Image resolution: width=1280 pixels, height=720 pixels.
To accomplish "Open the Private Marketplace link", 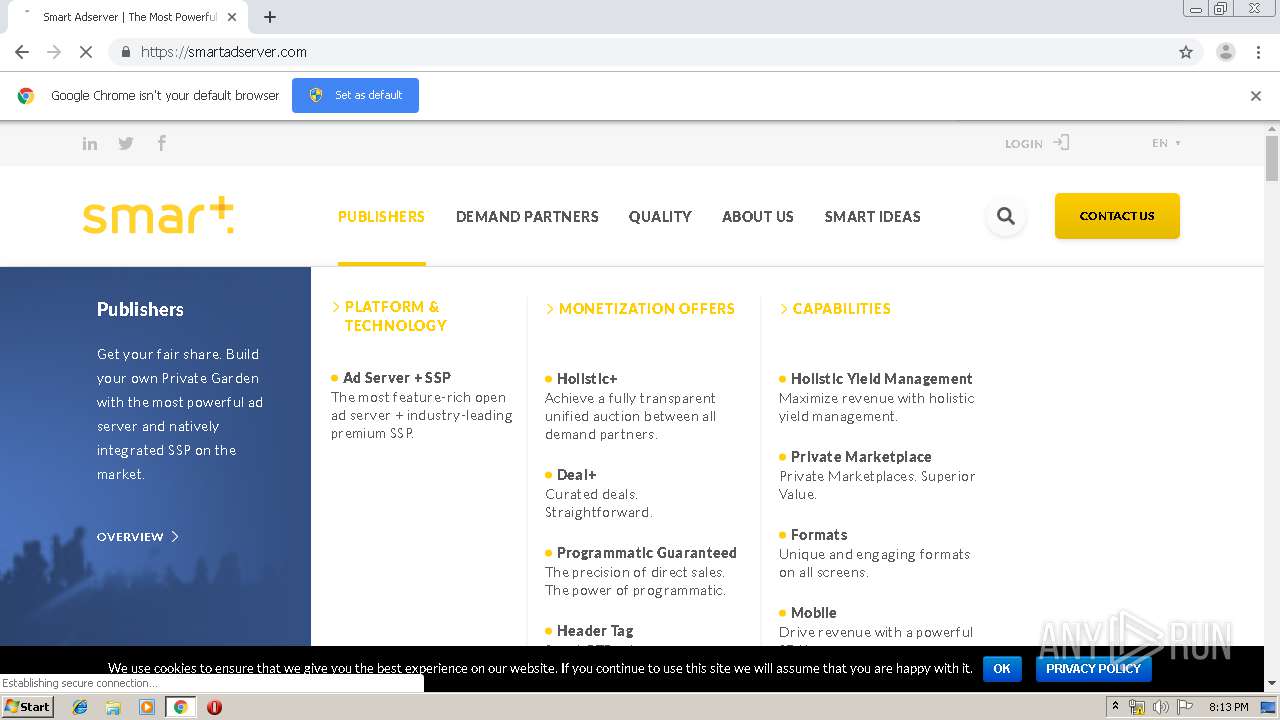I will coord(861,457).
